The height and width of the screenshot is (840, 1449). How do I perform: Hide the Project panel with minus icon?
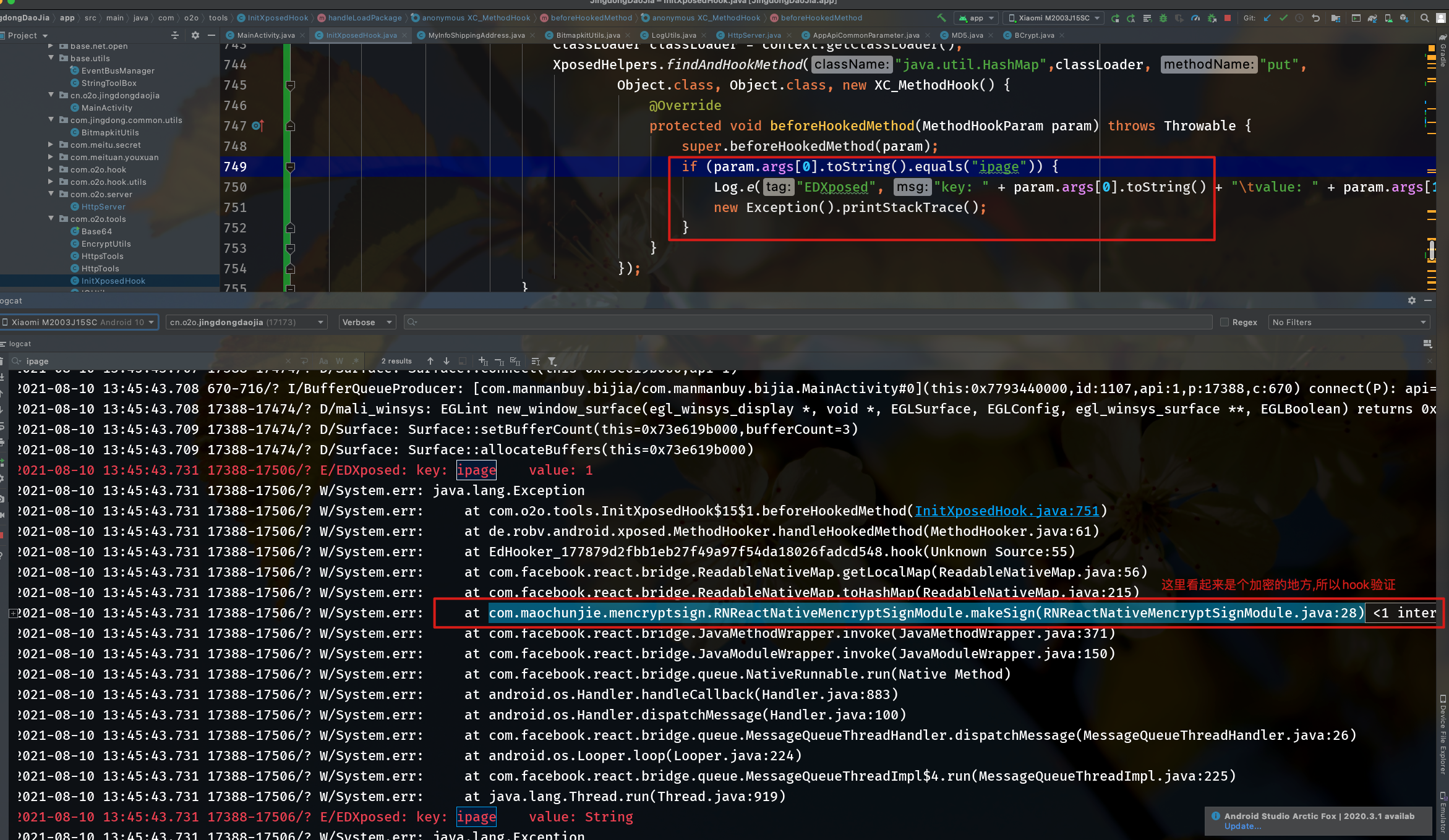[x=212, y=35]
